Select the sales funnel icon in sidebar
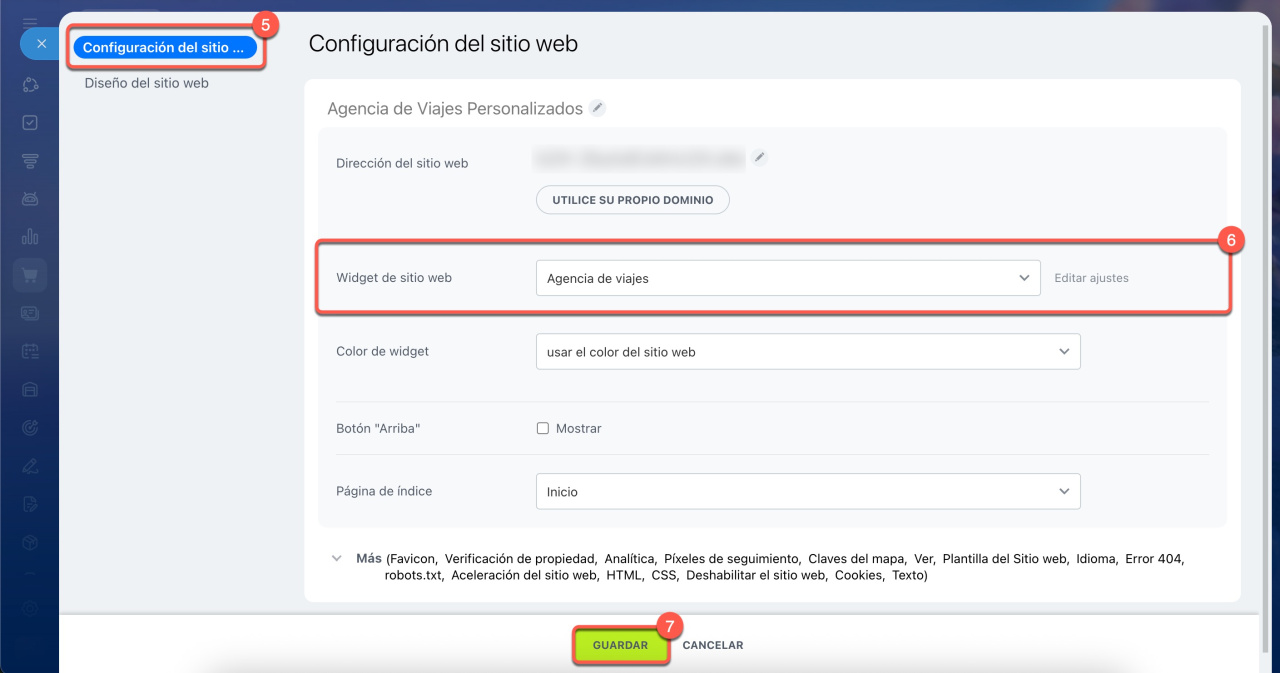 [x=29, y=160]
